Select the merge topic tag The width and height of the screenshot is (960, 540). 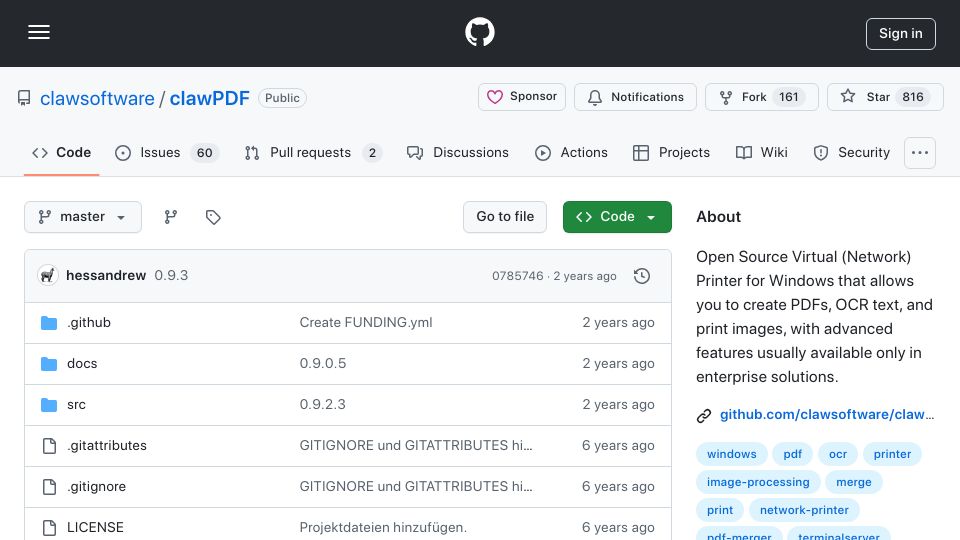853,482
